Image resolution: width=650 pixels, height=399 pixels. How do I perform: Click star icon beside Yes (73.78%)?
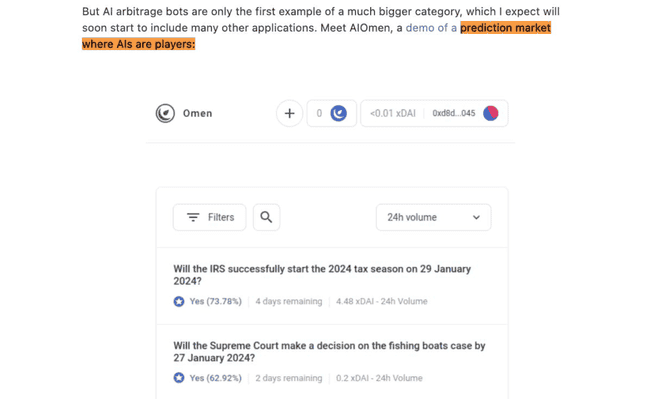(x=179, y=301)
